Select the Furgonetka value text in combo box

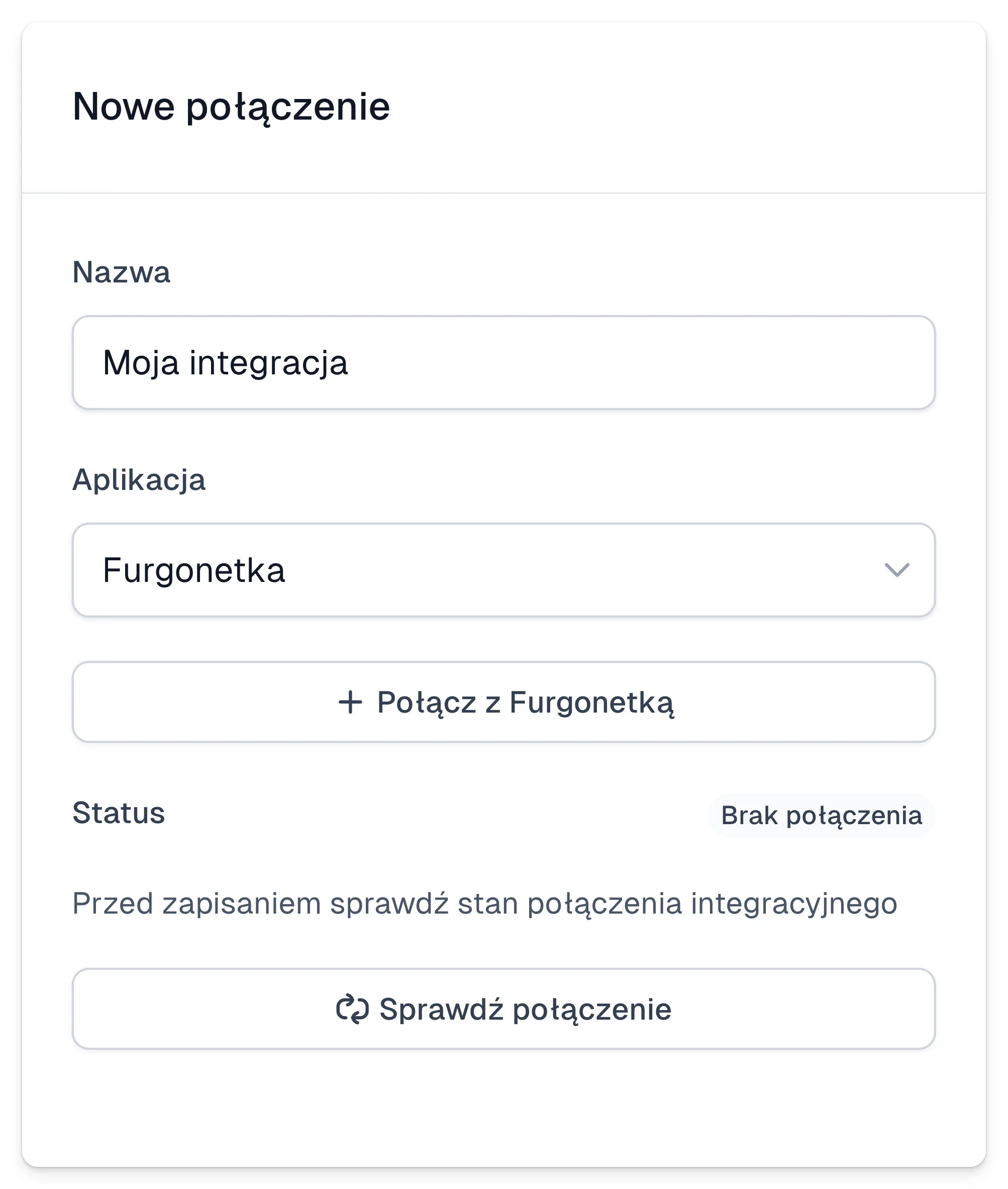[194, 570]
